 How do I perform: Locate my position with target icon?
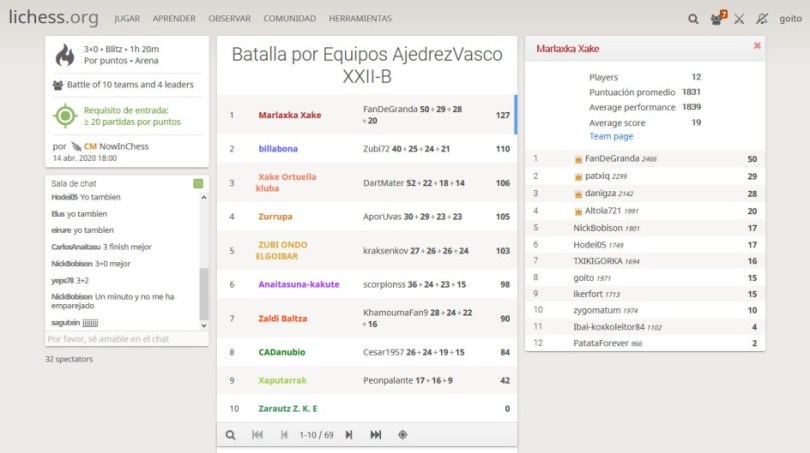coord(403,435)
